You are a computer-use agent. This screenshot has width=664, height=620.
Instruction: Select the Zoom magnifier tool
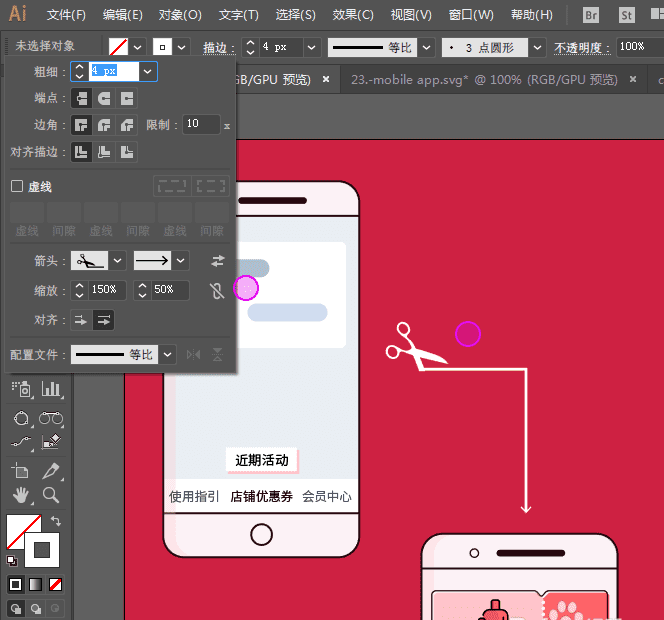tap(51, 494)
